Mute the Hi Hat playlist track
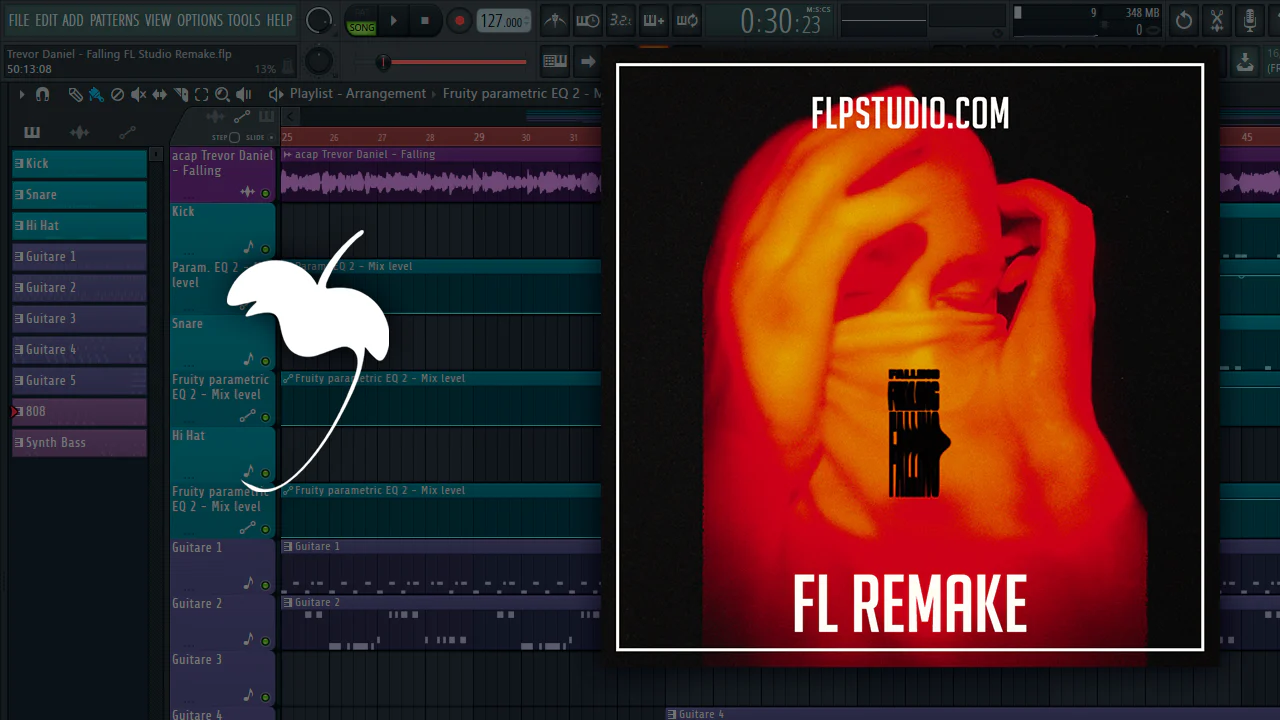 [x=265, y=473]
